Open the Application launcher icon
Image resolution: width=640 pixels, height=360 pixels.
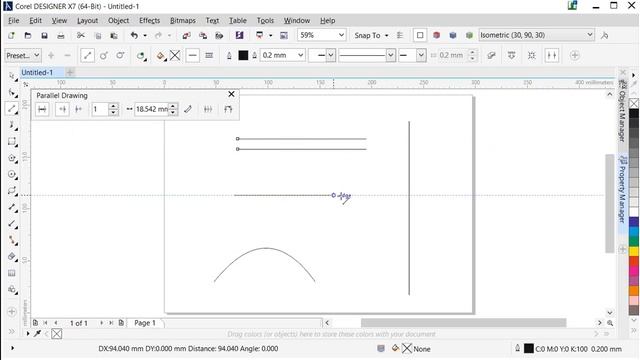point(260,36)
